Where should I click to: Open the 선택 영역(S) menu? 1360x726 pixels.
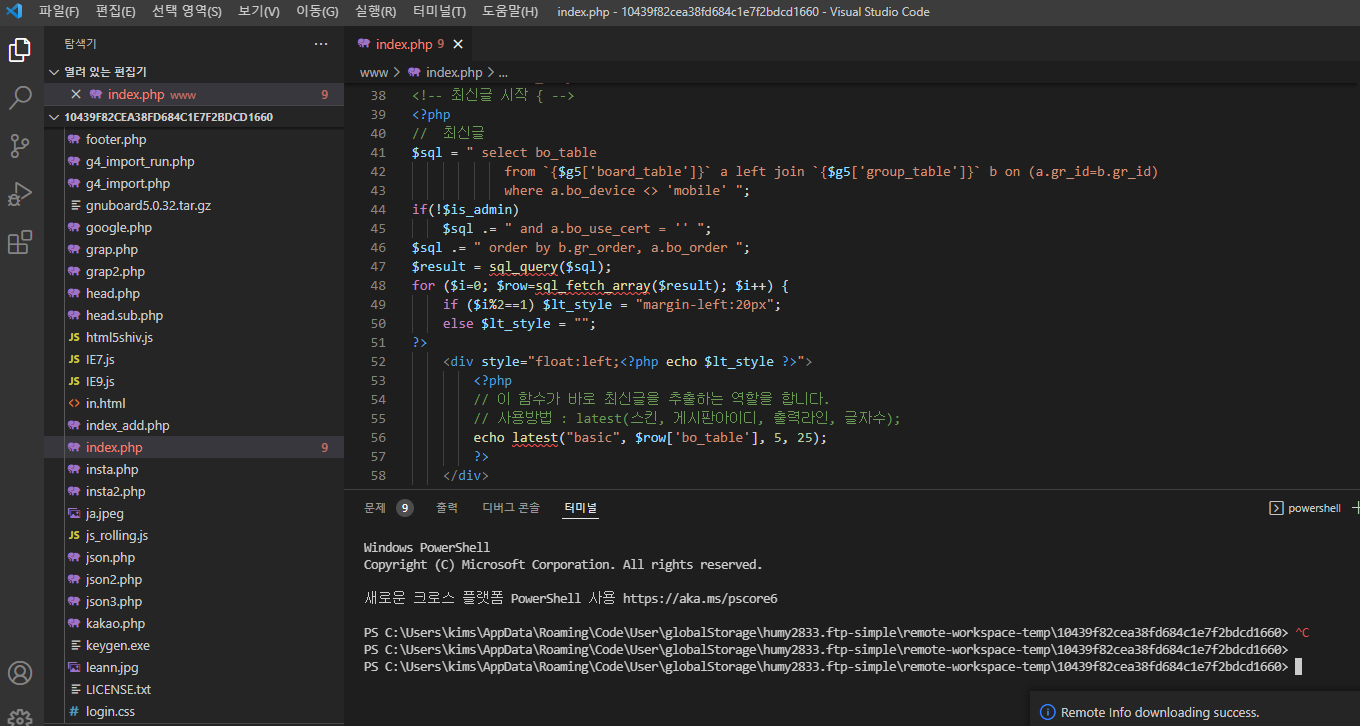pos(187,12)
